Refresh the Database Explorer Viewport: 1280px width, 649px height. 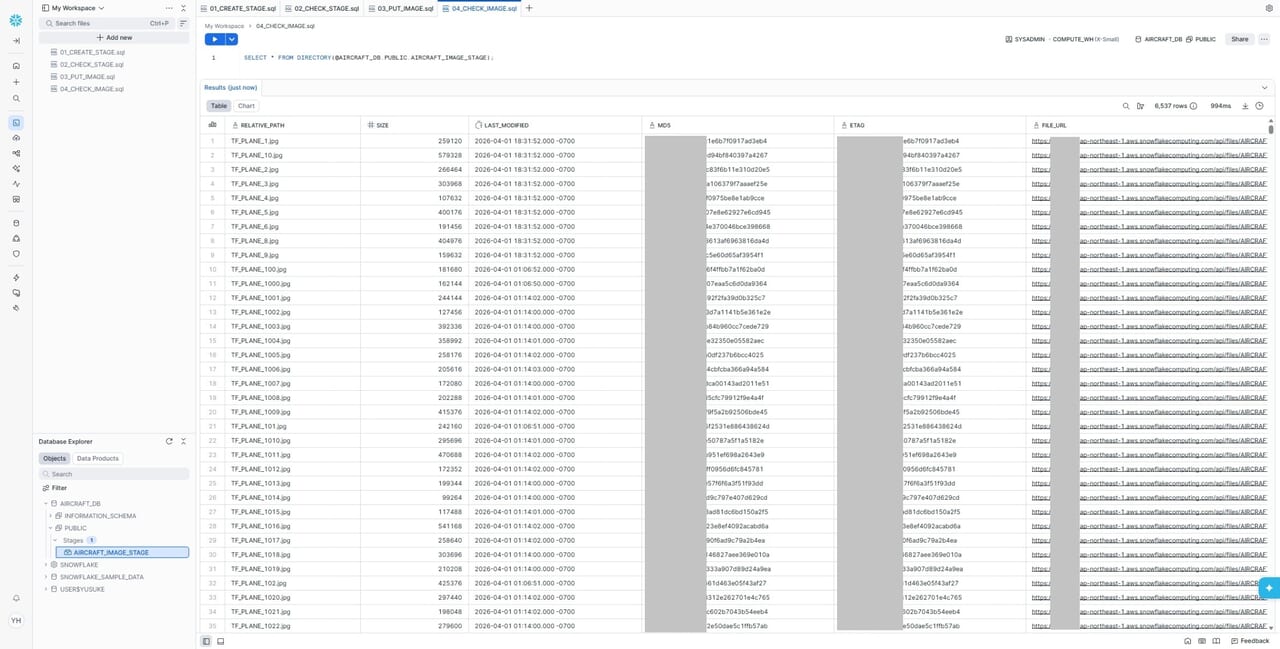pos(169,441)
